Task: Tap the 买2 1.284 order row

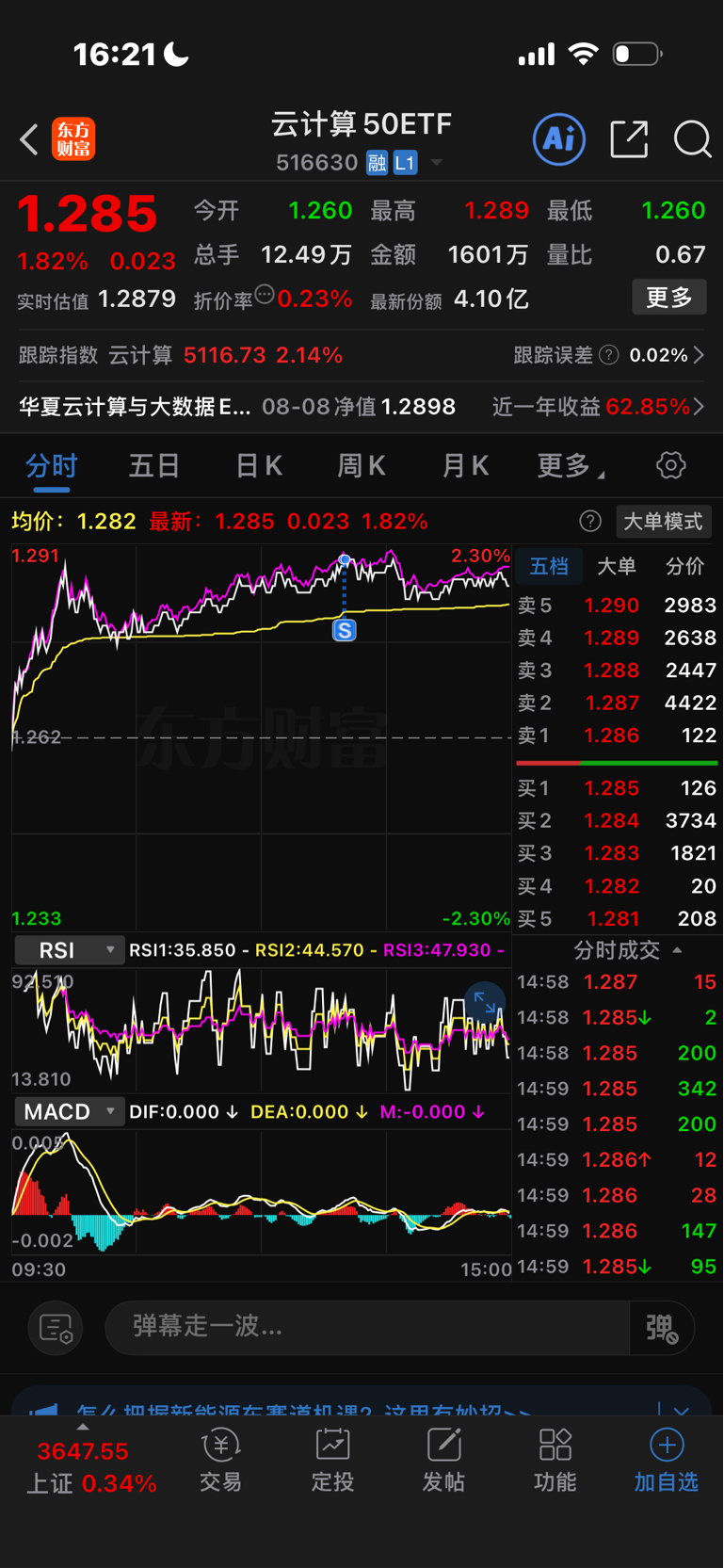Action: [x=617, y=820]
